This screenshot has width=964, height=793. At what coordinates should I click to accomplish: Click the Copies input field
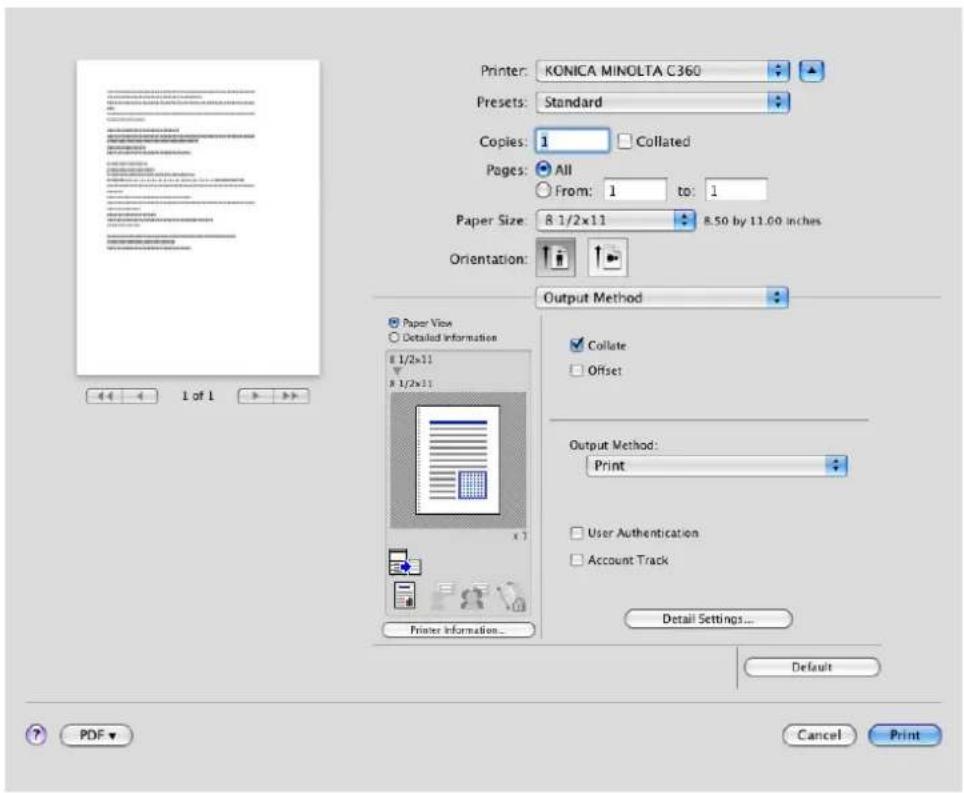(x=572, y=141)
